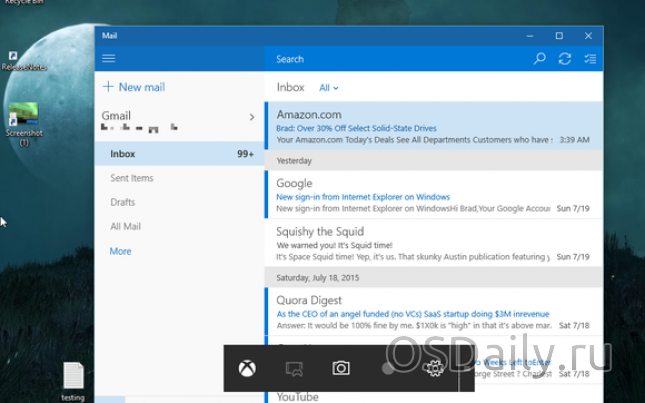Sync the mailbox with the refresh icon
This screenshot has height=403, width=645.
(x=565, y=59)
